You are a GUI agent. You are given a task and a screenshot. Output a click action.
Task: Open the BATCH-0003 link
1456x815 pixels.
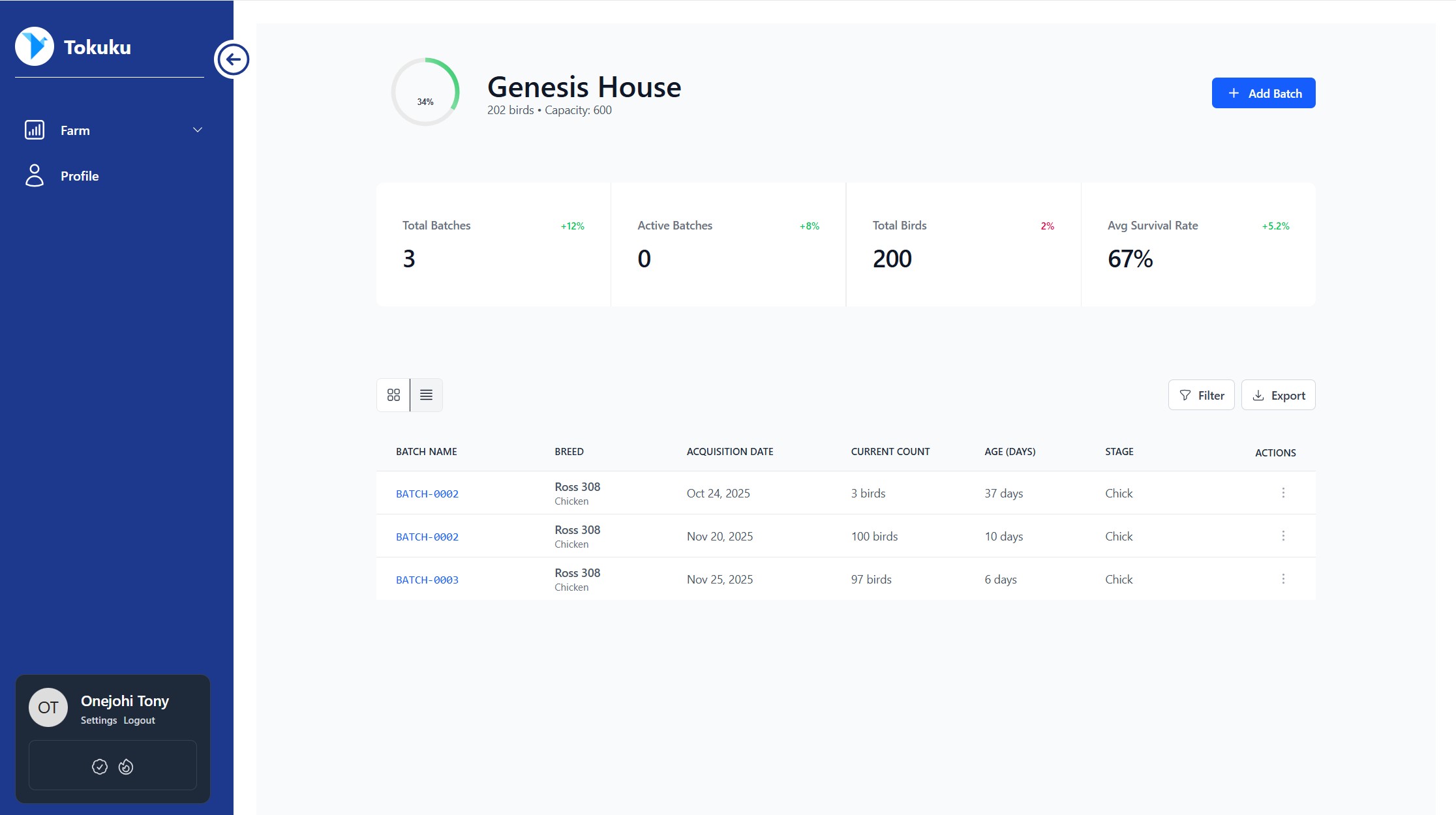click(427, 580)
